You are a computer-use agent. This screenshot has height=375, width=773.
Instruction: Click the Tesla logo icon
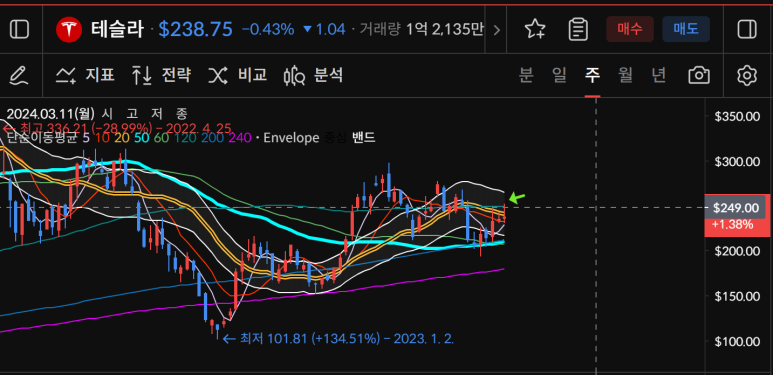point(68,30)
